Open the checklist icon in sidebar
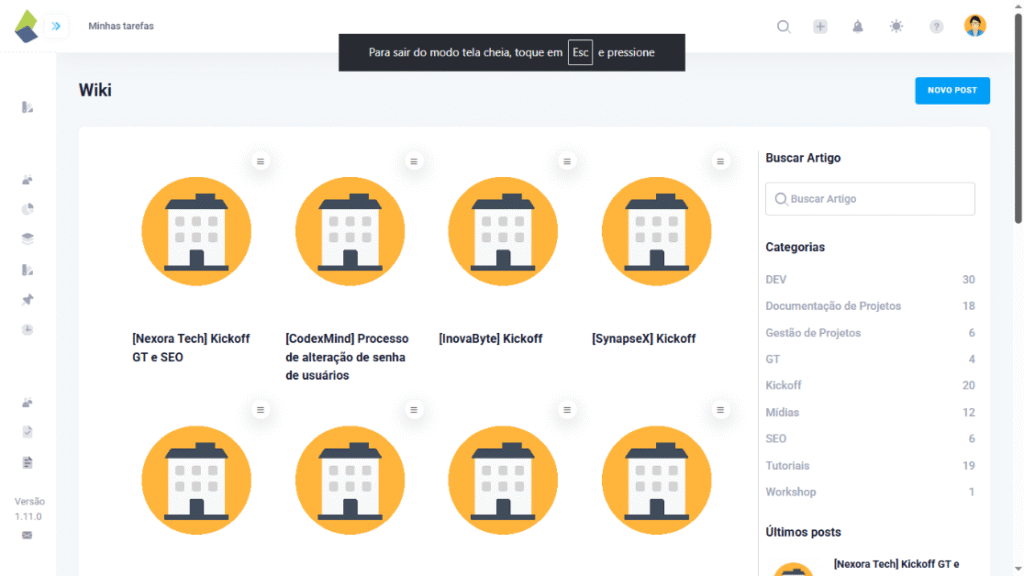Viewport: 1024px width, 576px height. tap(27, 432)
